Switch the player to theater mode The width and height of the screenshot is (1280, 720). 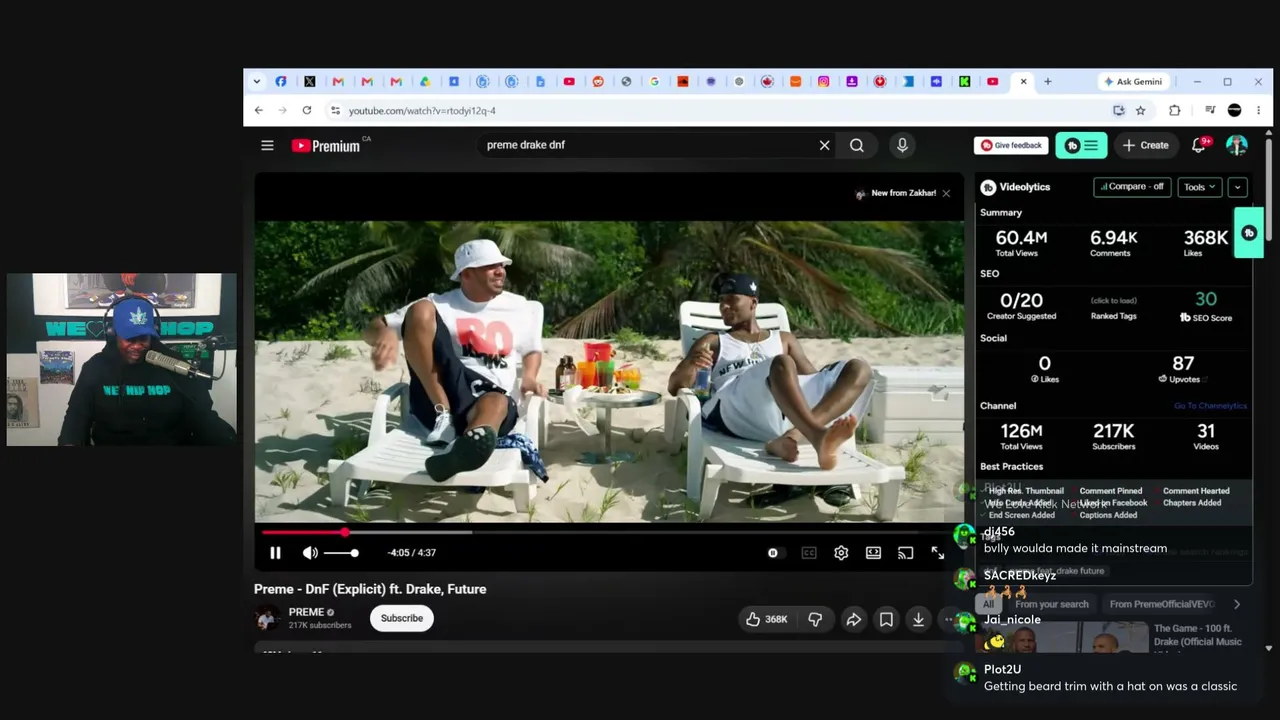click(x=873, y=553)
